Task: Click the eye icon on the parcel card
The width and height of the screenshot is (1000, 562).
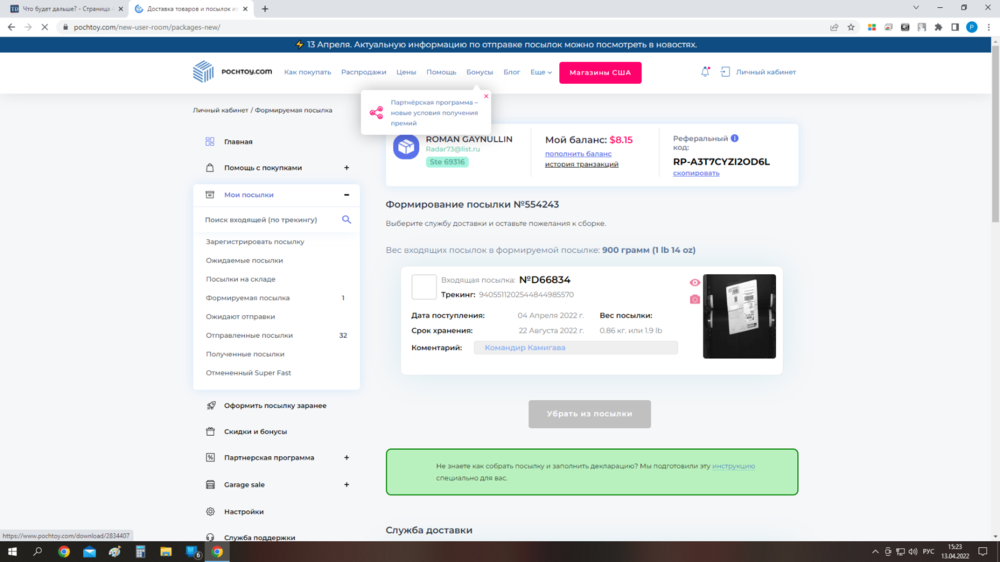Action: [x=695, y=283]
